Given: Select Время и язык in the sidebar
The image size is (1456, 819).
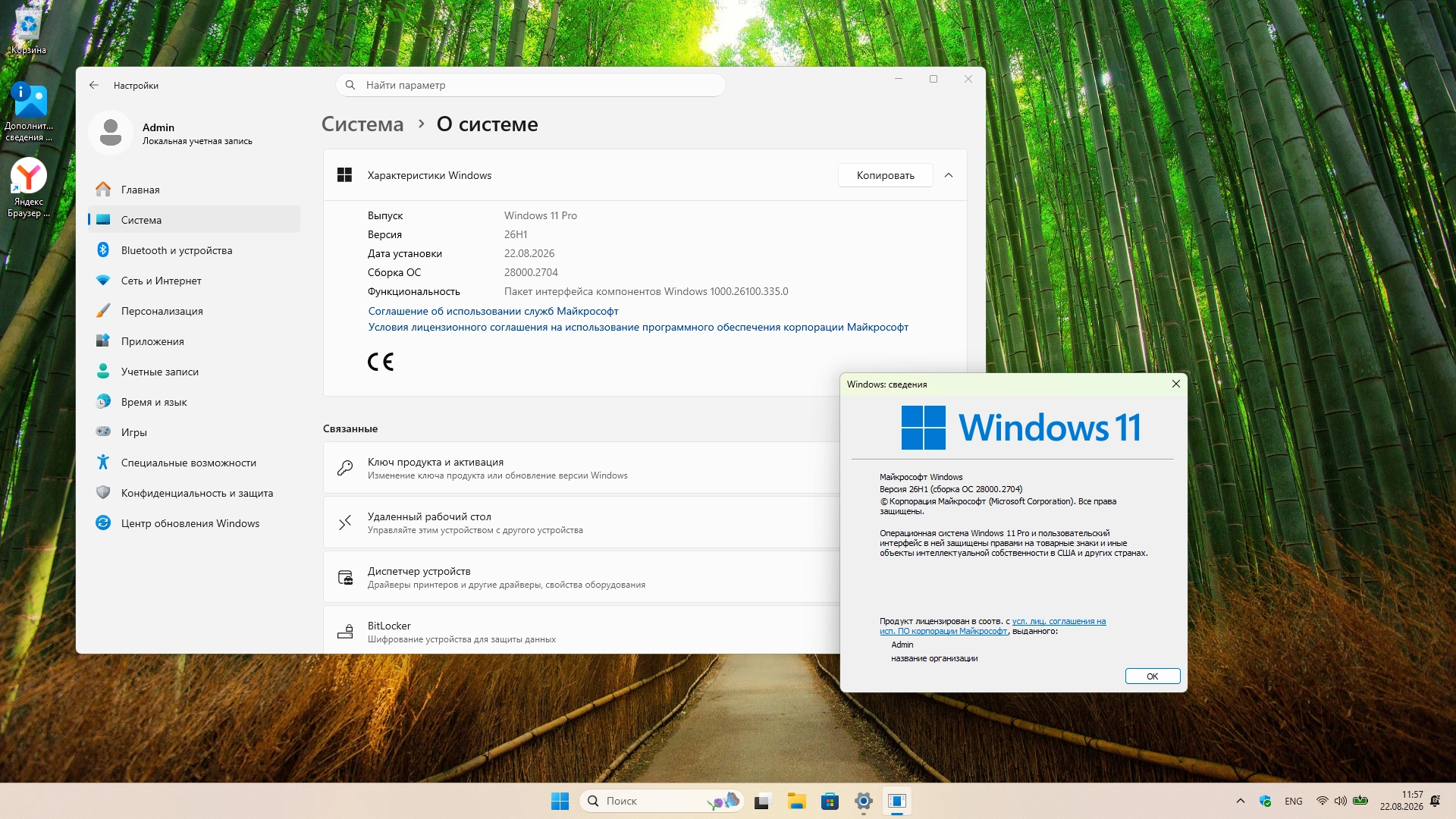Looking at the screenshot, I should point(194,402).
